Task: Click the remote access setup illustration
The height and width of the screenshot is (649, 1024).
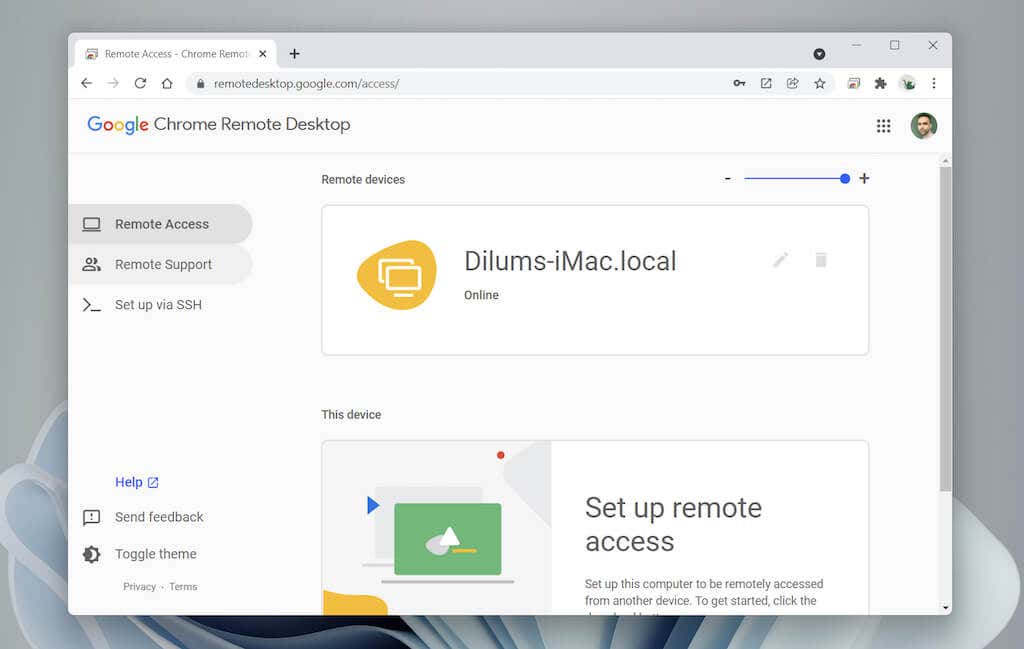Action: pos(436,528)
